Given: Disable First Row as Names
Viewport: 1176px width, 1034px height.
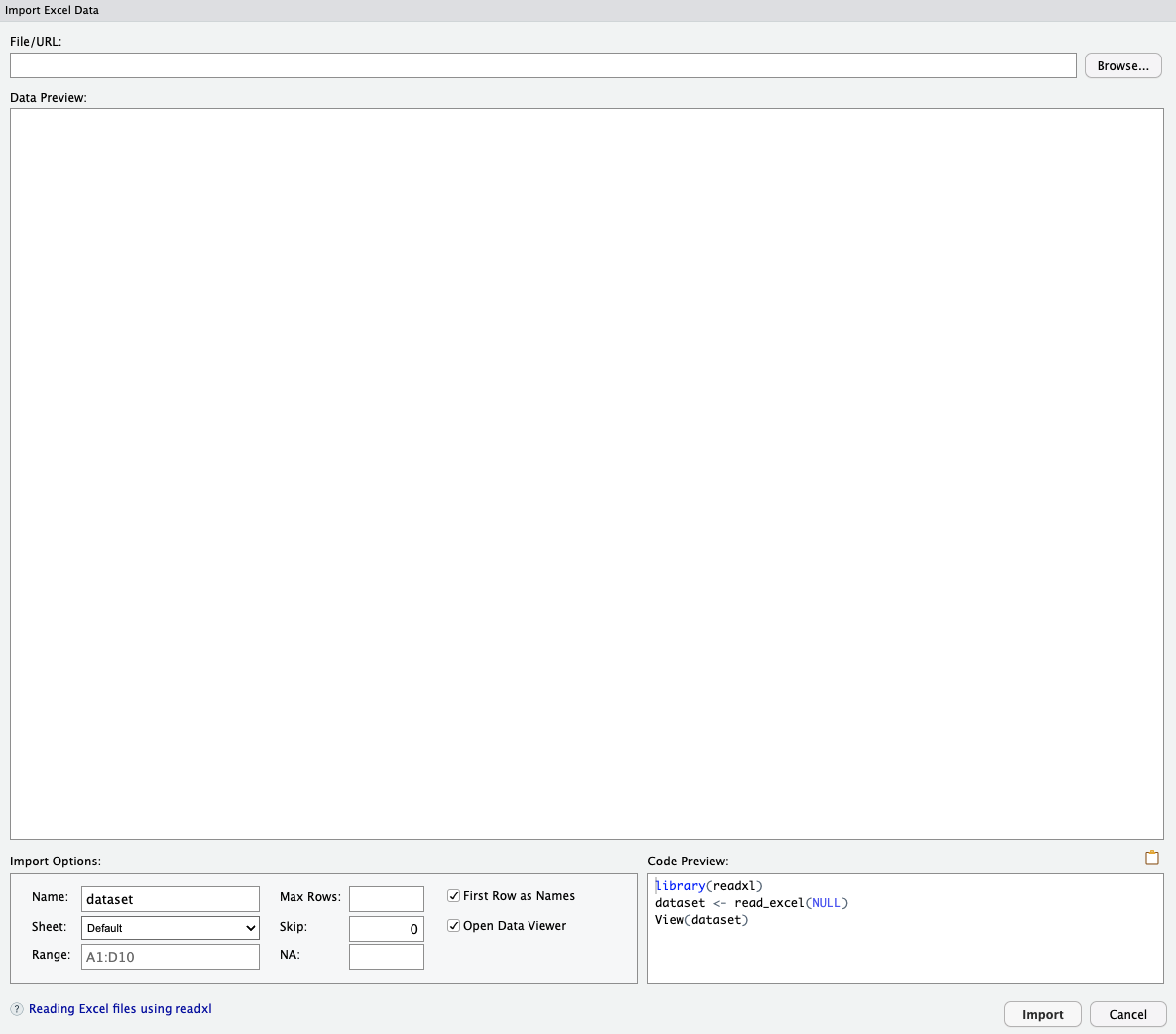Looking at the screenshot, I should point(454,895).
